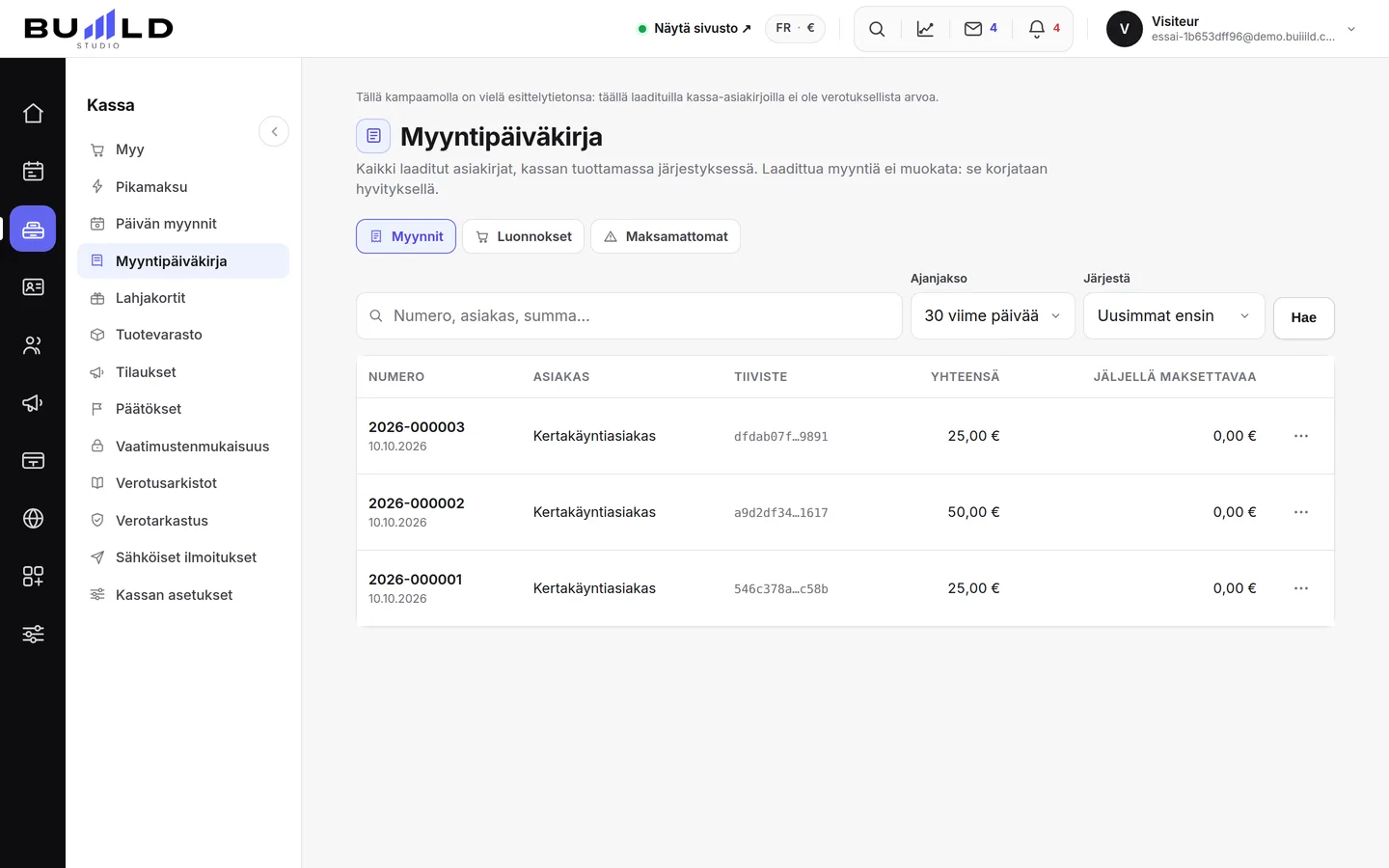Click the document icon beside Myyntipäiväkirja heading

(373, 136)
